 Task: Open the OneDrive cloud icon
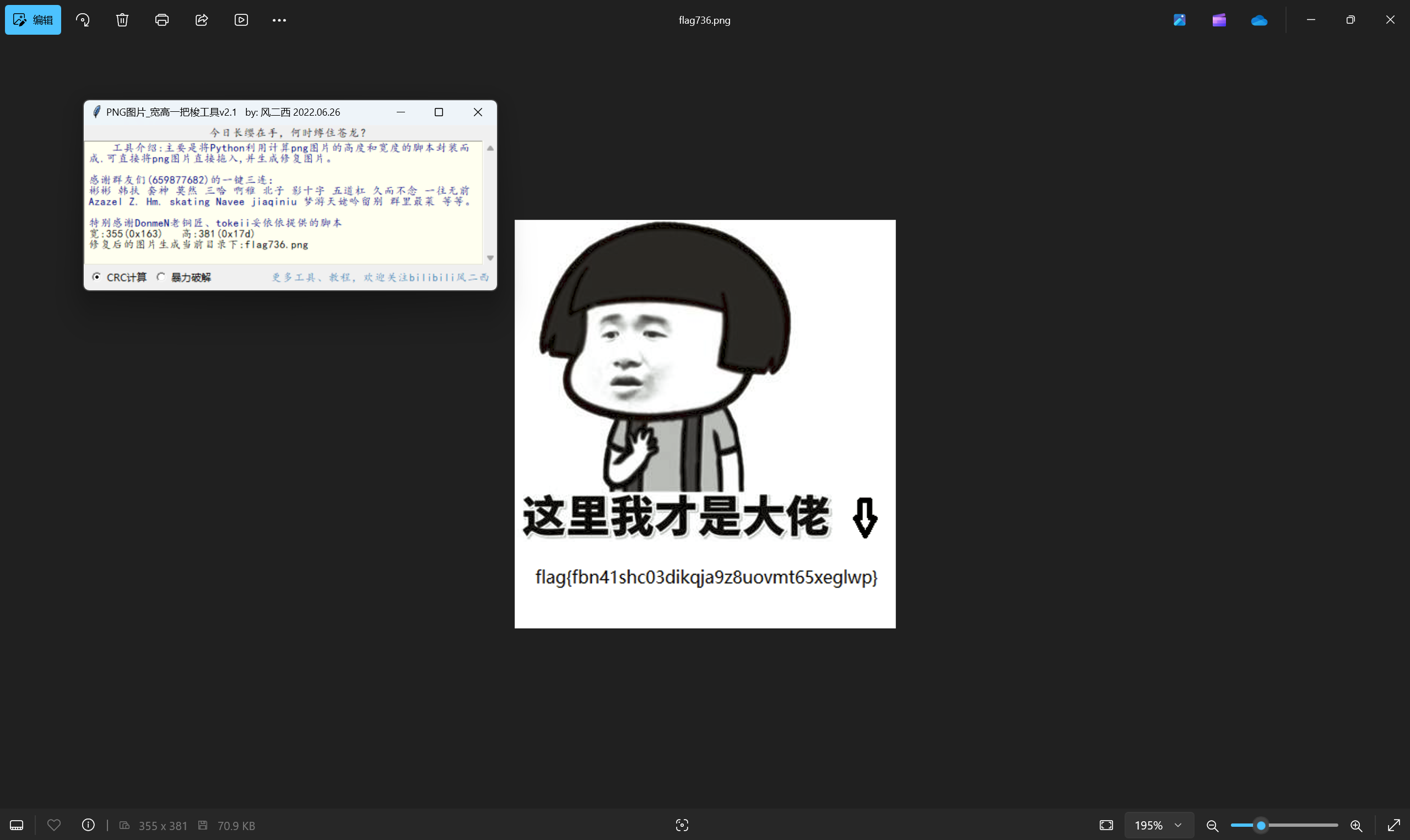1259,20
